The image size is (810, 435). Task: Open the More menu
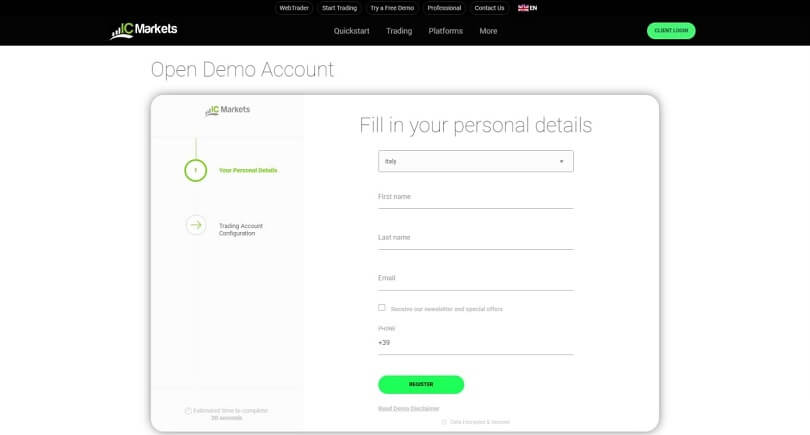pos(488,31)
